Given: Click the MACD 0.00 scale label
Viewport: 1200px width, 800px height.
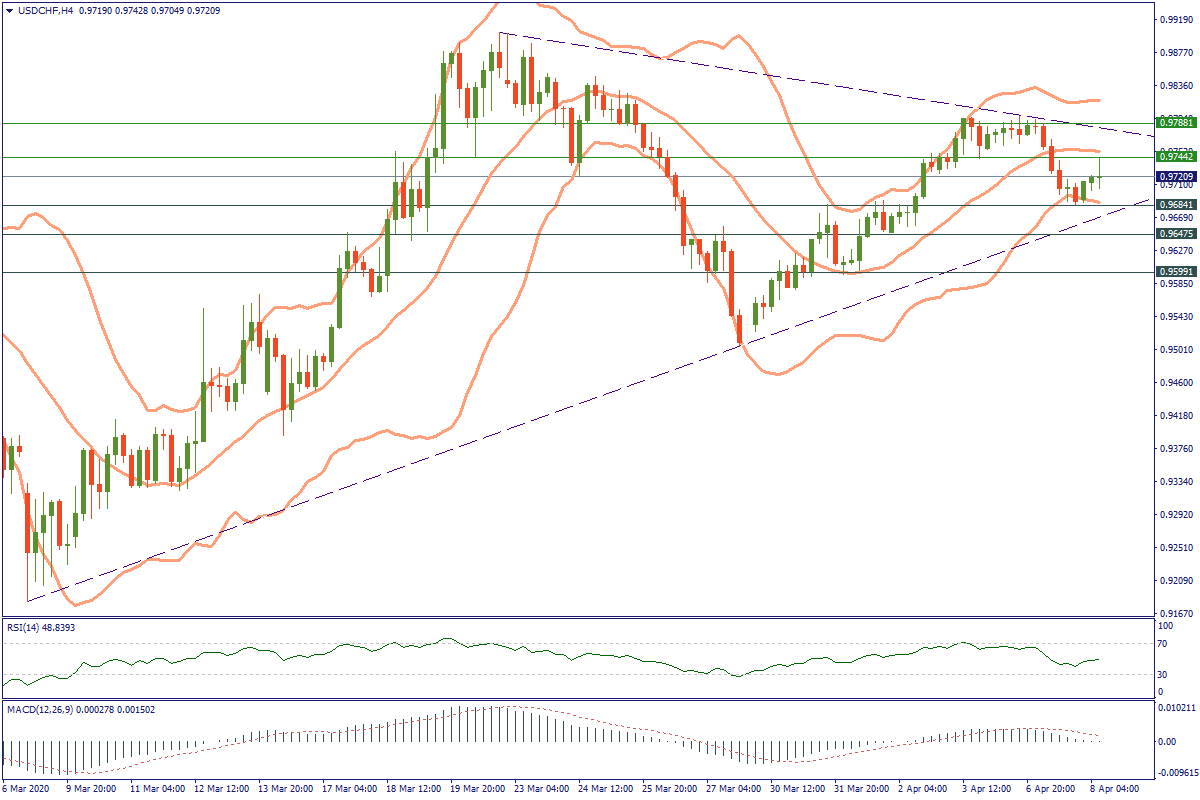Looking at the screenshot, I should [1166, 741].
